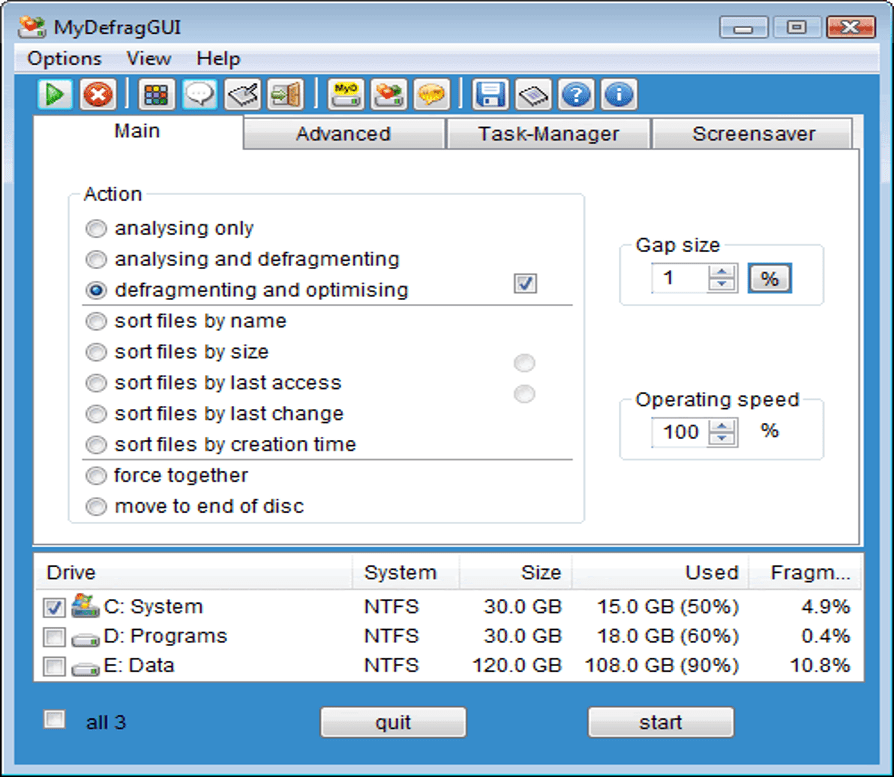Choose 'sort files by name' action
Screen dimensions: 894x777
click(x=96, y=321)
